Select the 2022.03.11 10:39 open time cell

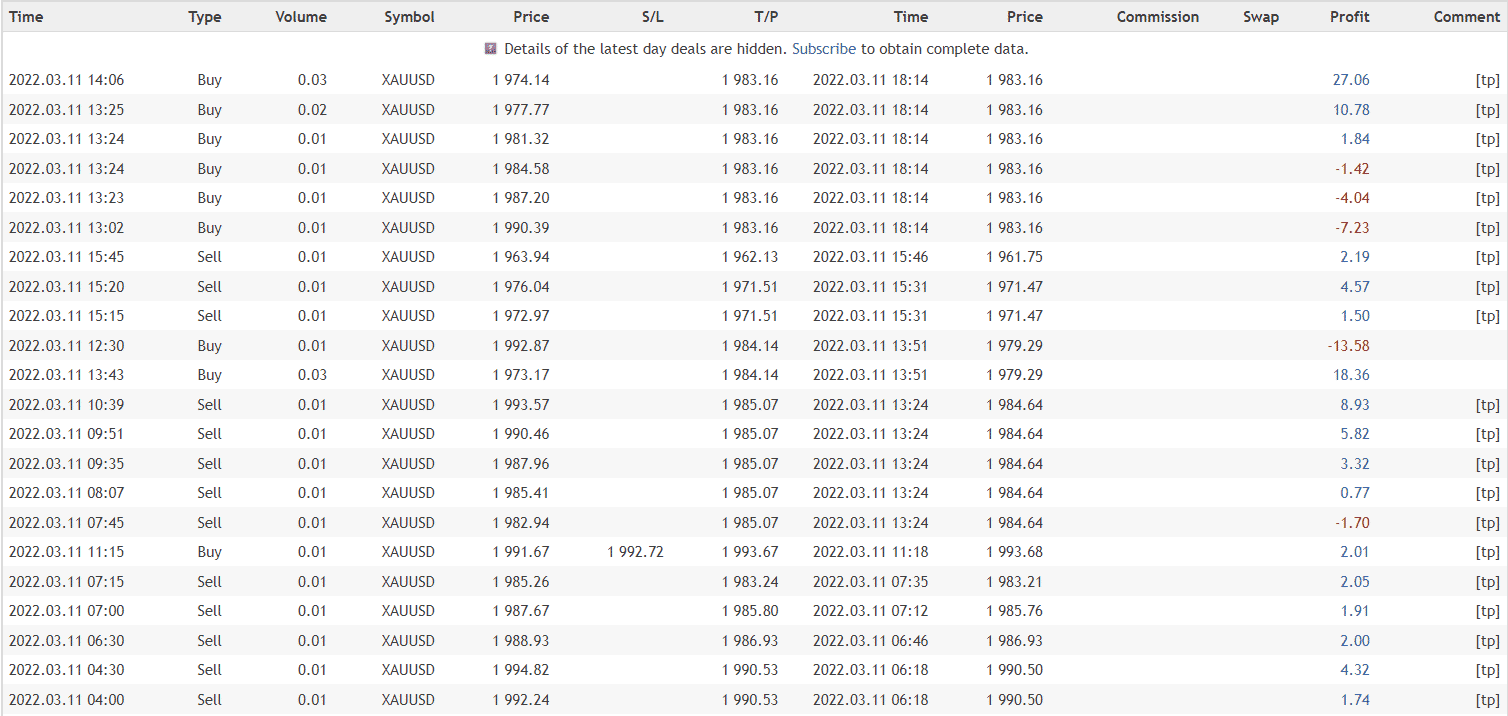(67, 405)
